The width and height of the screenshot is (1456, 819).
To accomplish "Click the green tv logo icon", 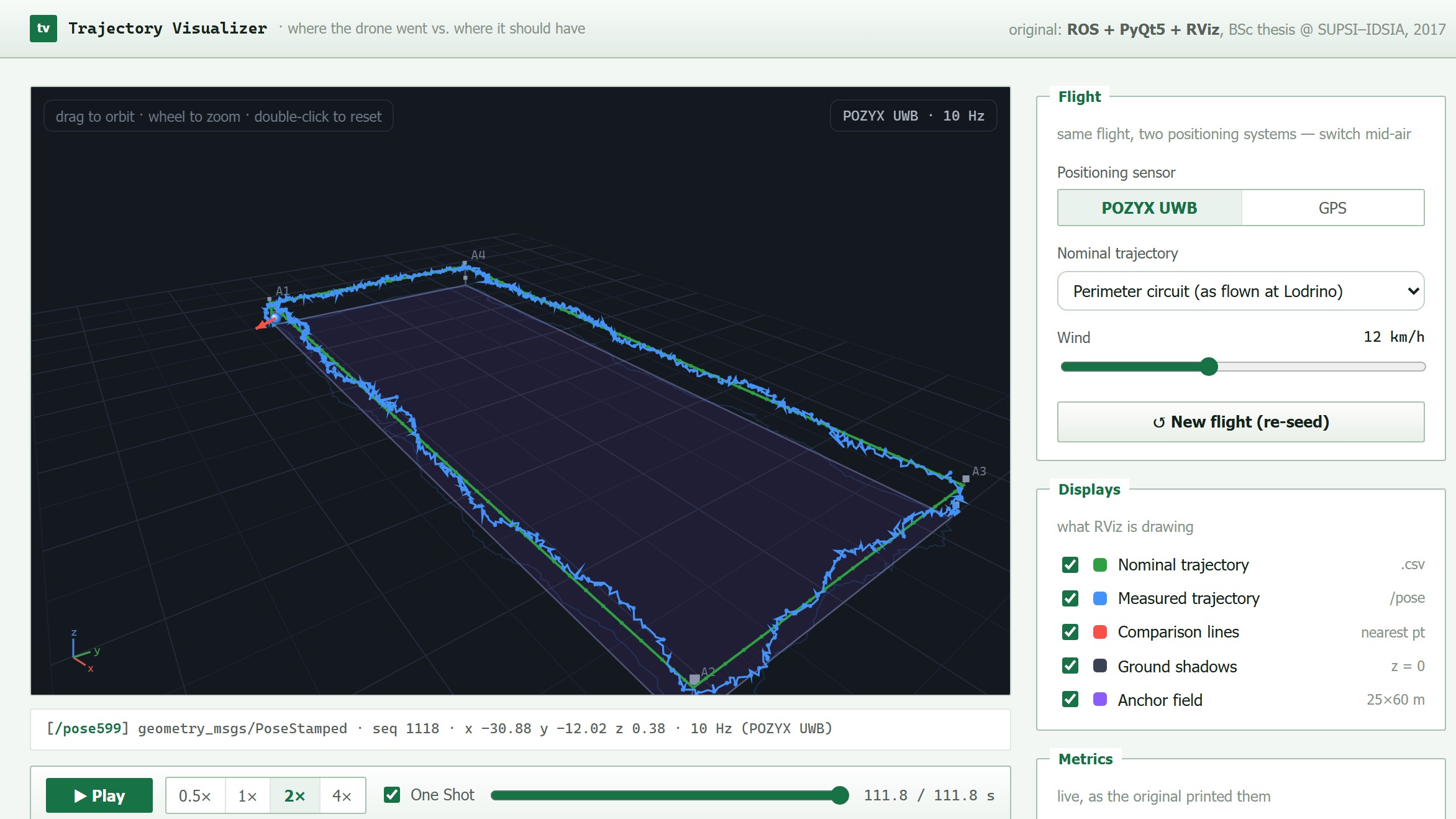I will point(43,29).
